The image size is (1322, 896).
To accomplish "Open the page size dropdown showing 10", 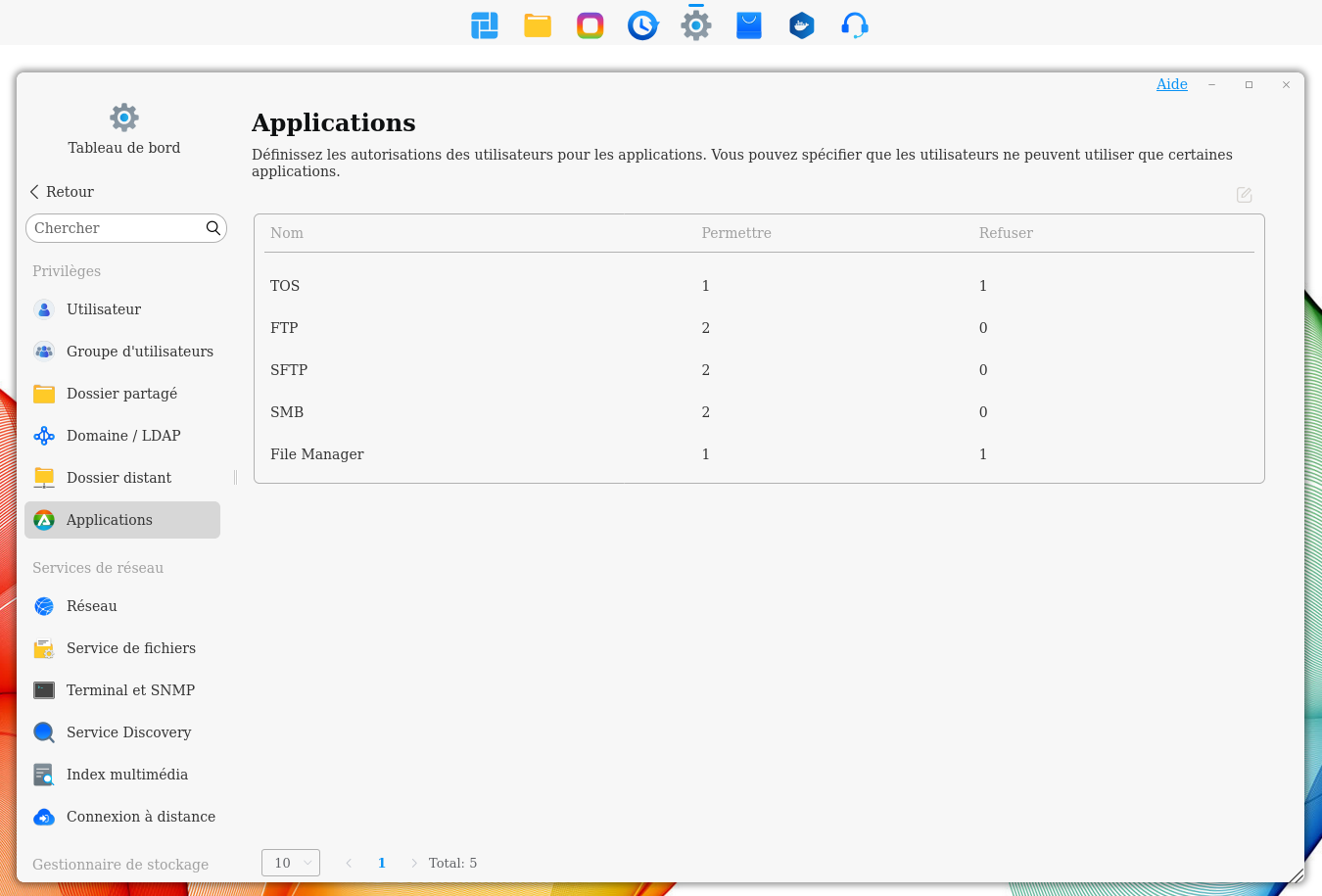I will pyautogui.click(x=291, y=863).
